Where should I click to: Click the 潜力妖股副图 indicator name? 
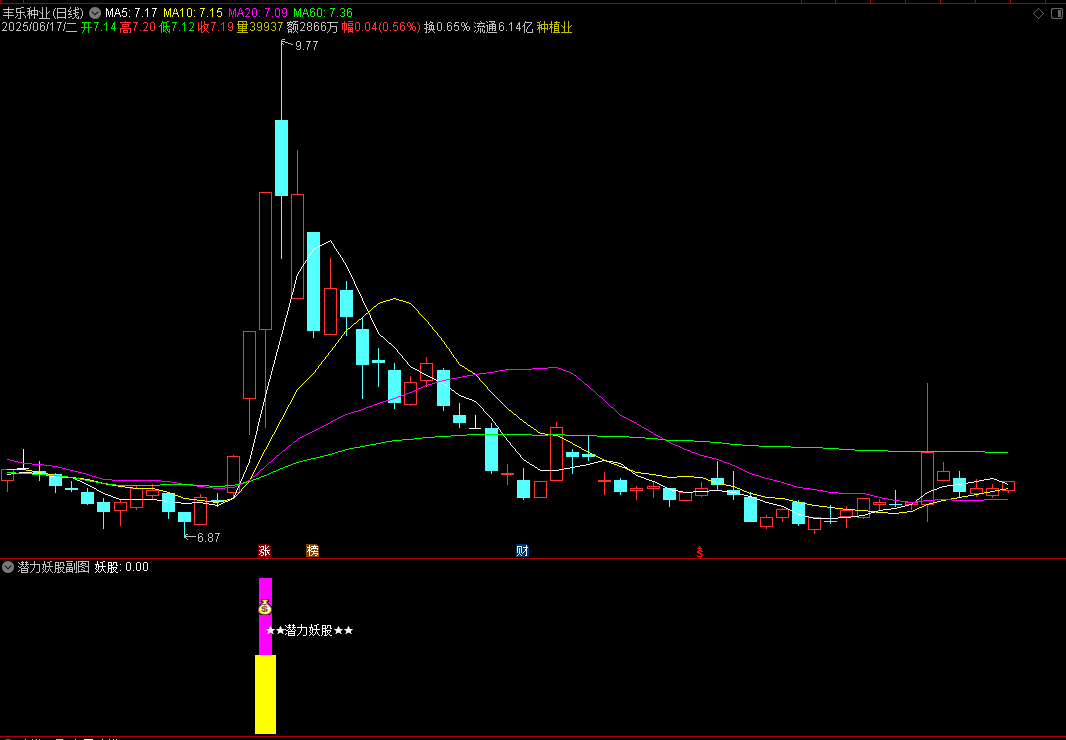click(53, 567)
